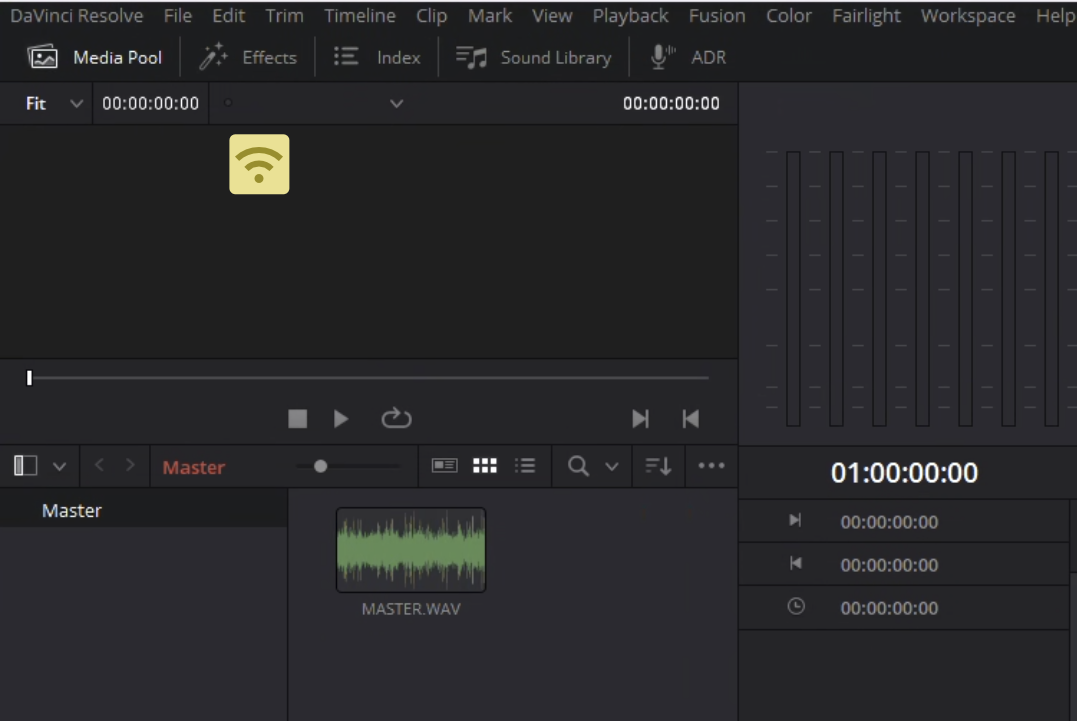Viewport: 1077px width, 721px height.
Task: Play the clip in the preview viewer
Action: (341, 419)
